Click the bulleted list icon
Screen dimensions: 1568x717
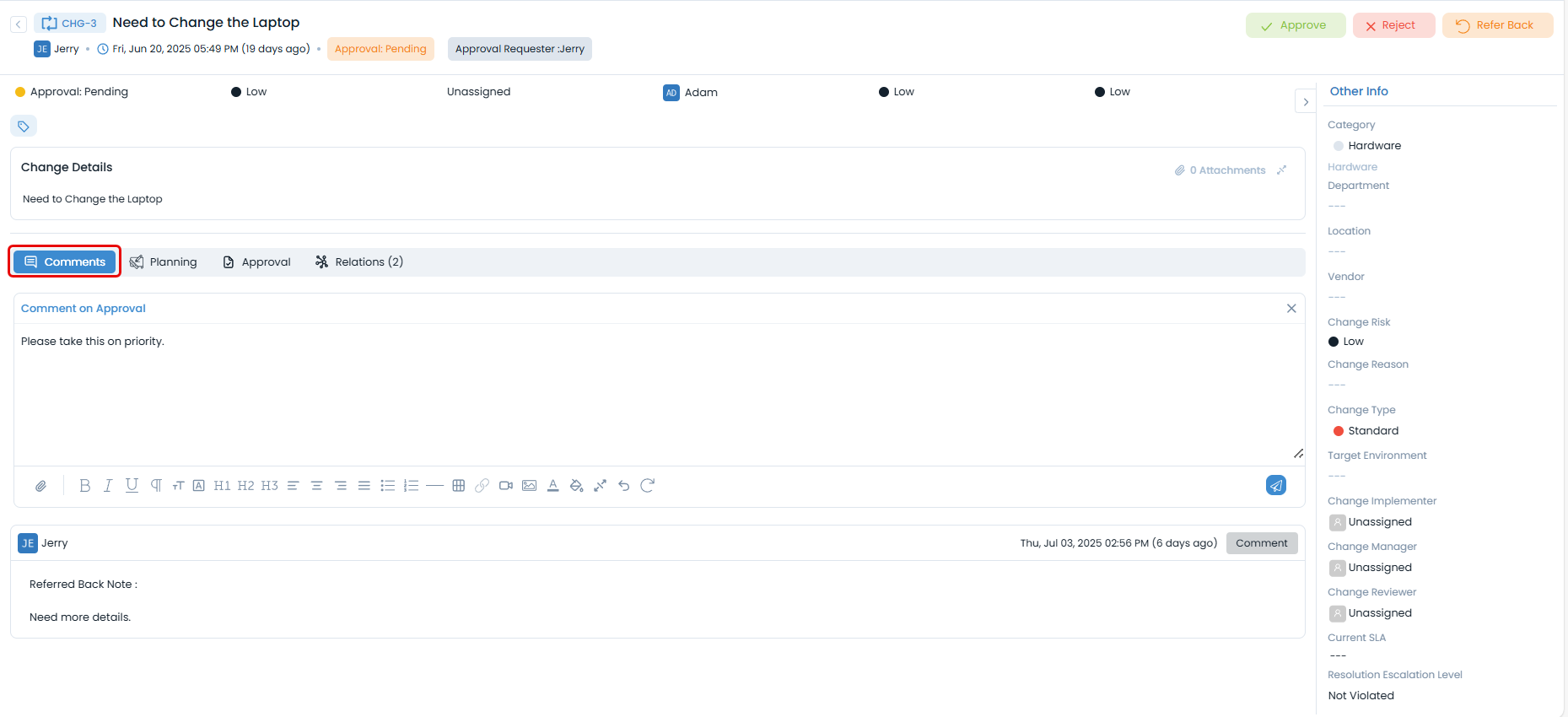[x=388, y=486]
